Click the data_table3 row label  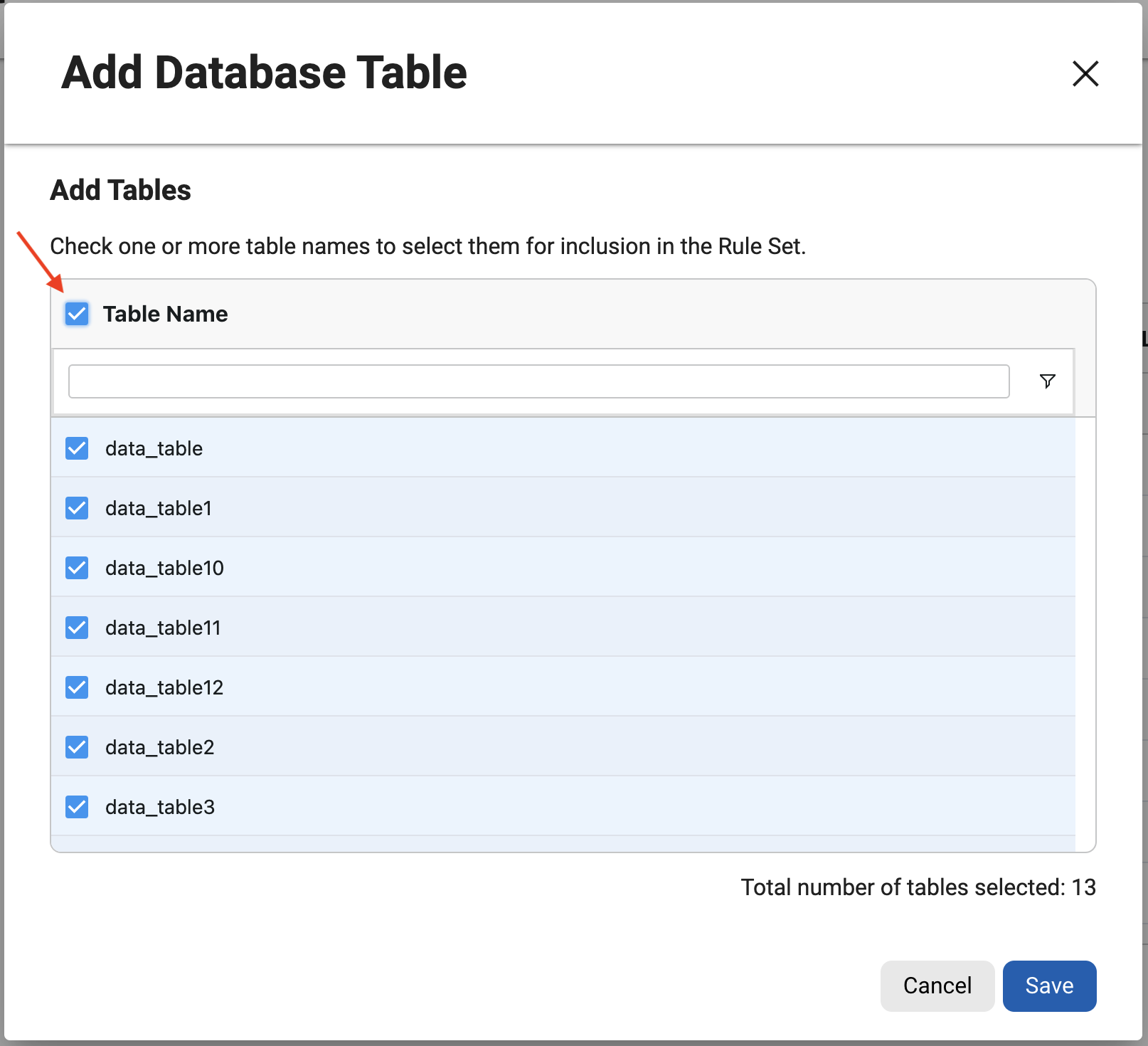tap(160, 807)
